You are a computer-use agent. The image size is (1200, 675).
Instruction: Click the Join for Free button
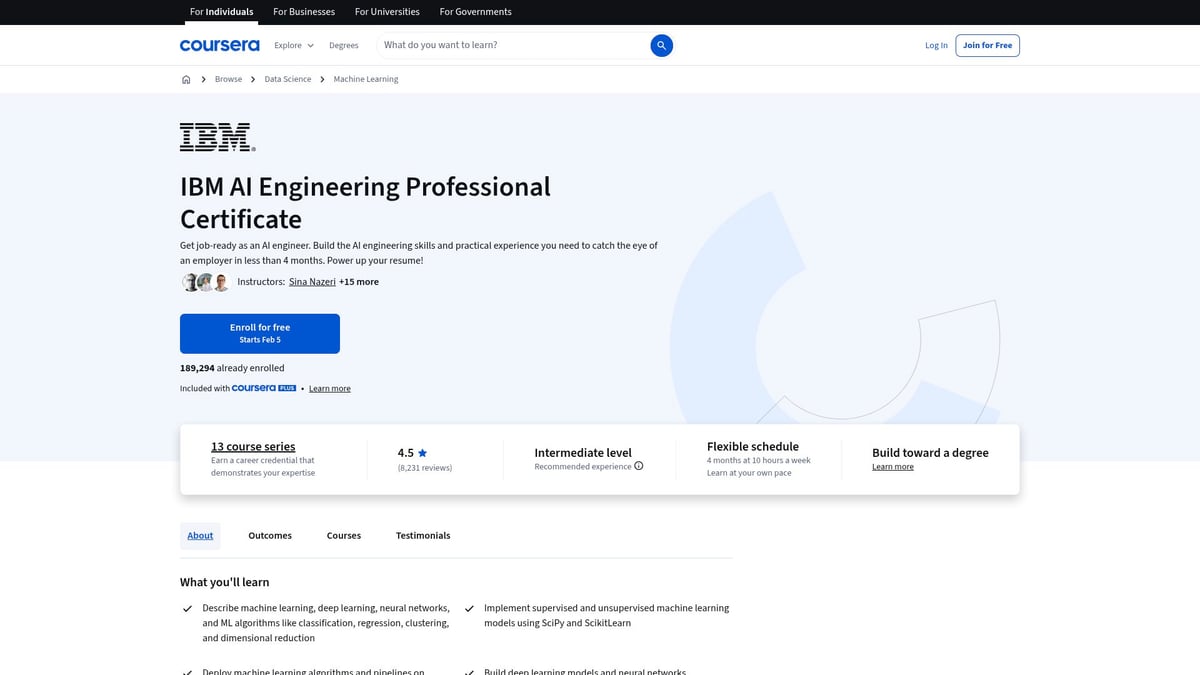click(x=988, y=45)
